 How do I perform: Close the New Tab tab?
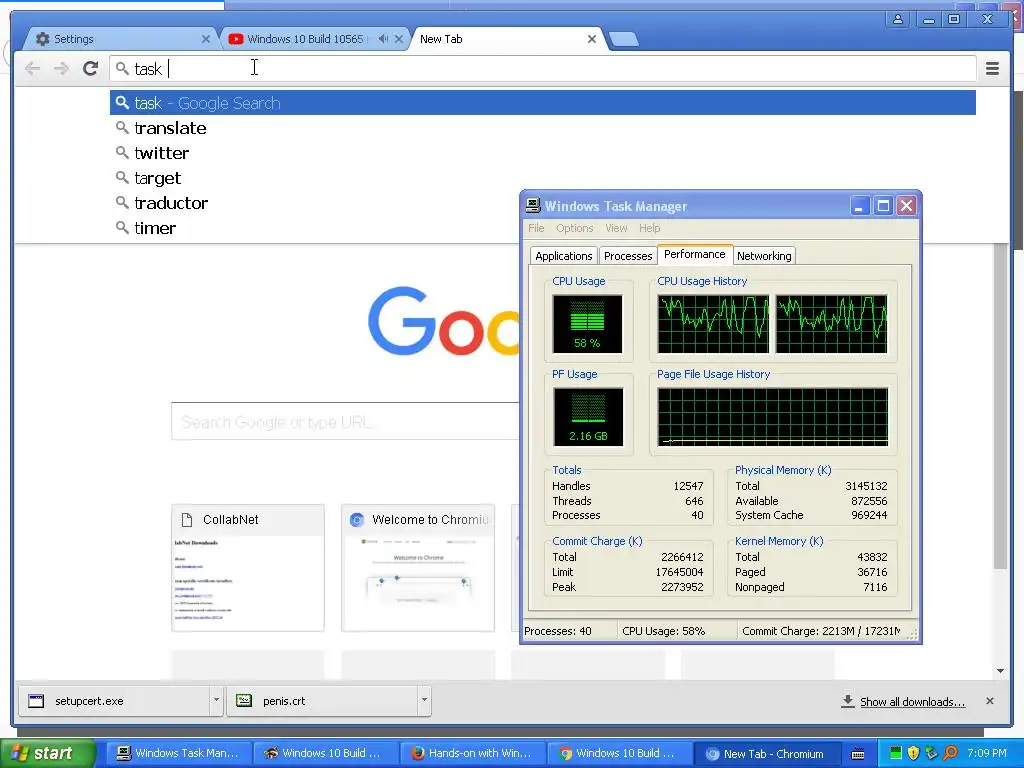pyautogui.click(x=592, y=39)
